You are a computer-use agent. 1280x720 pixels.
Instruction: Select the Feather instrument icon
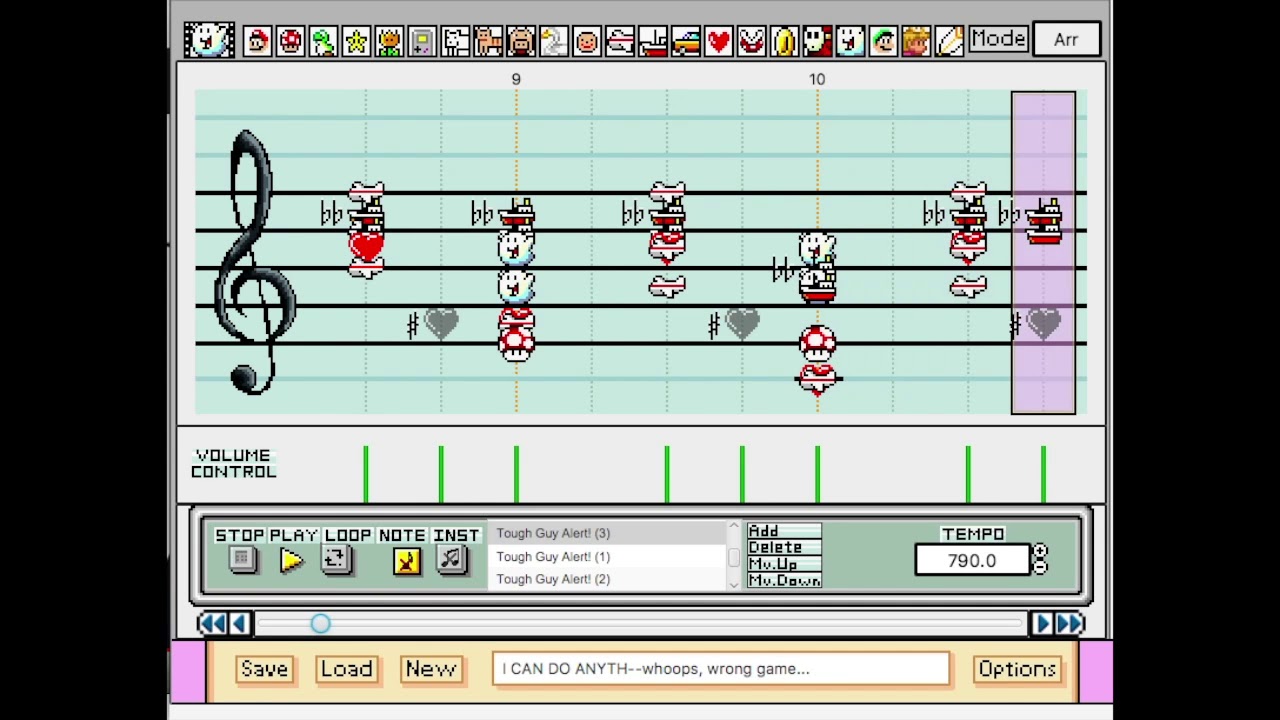pos(950,41)
